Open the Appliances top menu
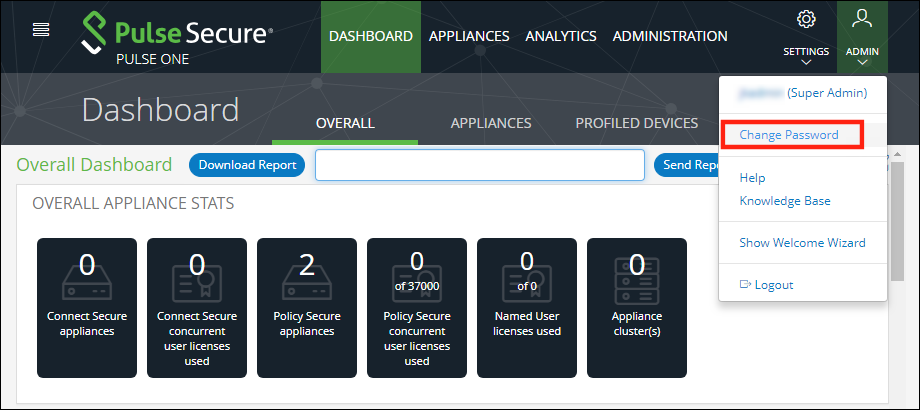 click(469, 36)
